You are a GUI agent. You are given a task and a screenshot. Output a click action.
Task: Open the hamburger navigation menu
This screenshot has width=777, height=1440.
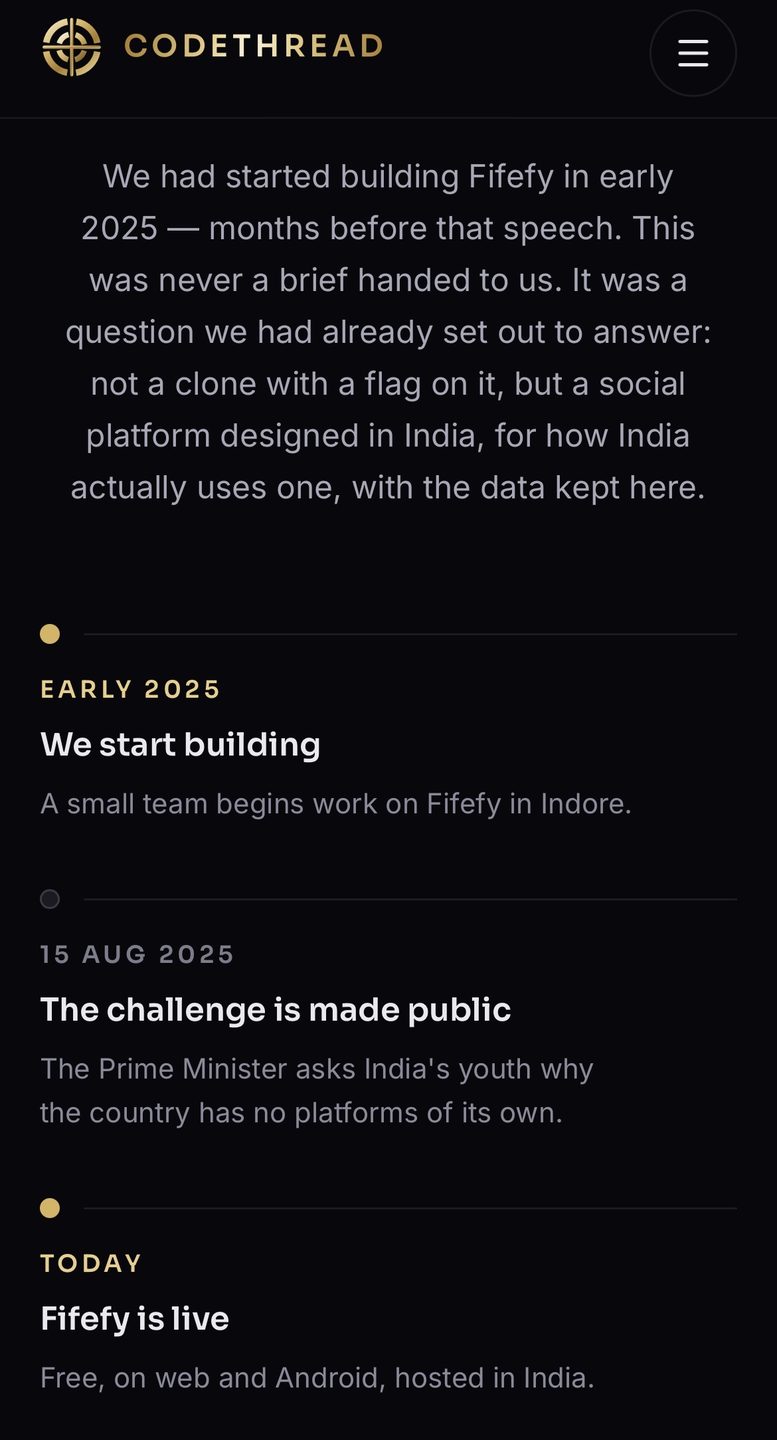[x=693, y=53]
